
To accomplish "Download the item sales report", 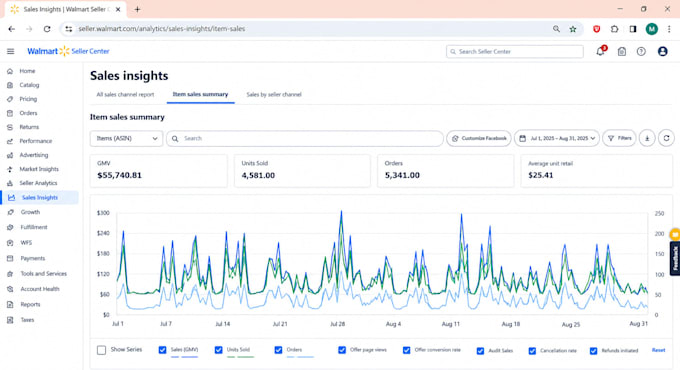I will (647, 138).
